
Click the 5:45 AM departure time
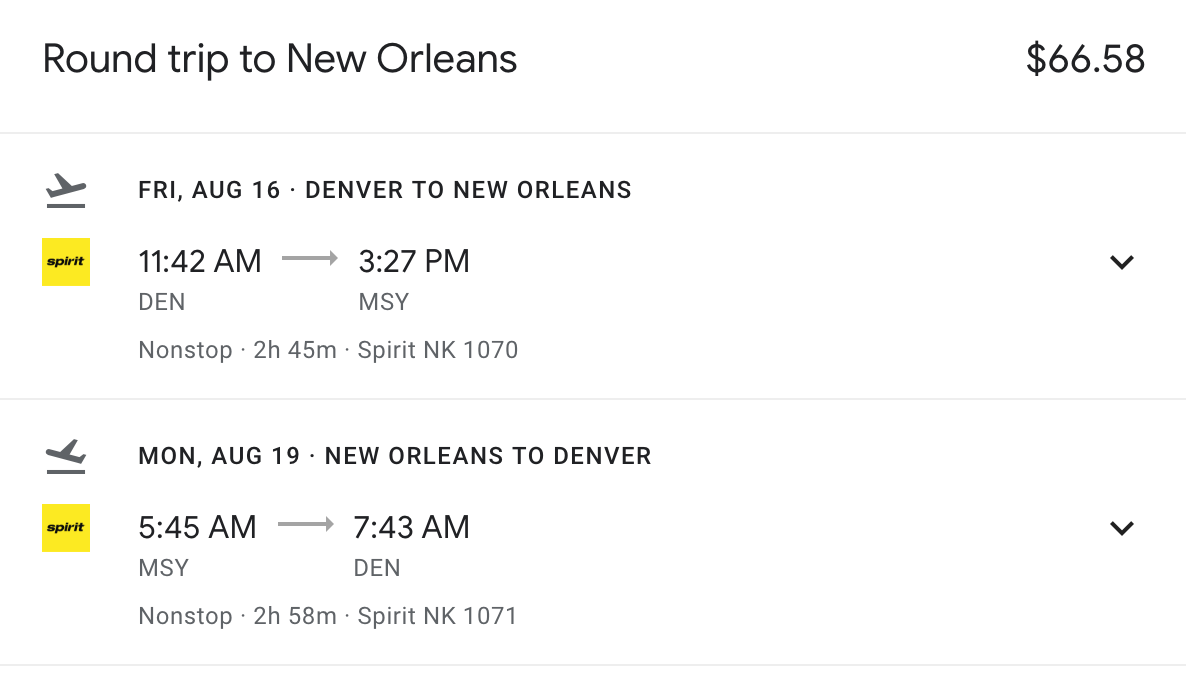[x=198, y=527]
